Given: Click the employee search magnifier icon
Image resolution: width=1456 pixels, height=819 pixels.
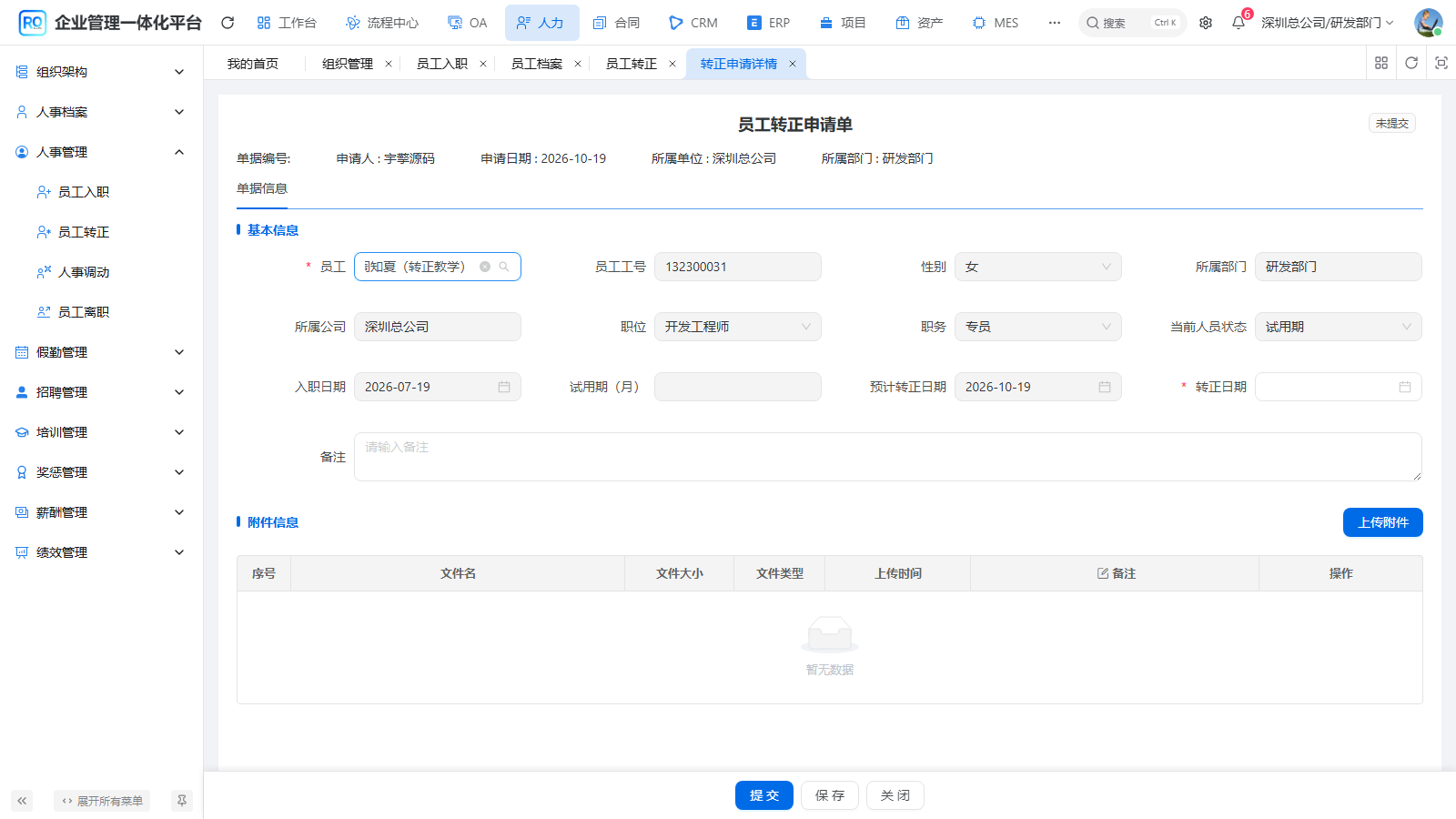Looking at the screenshot, I should pyautogui.click(x=504, y=267).
